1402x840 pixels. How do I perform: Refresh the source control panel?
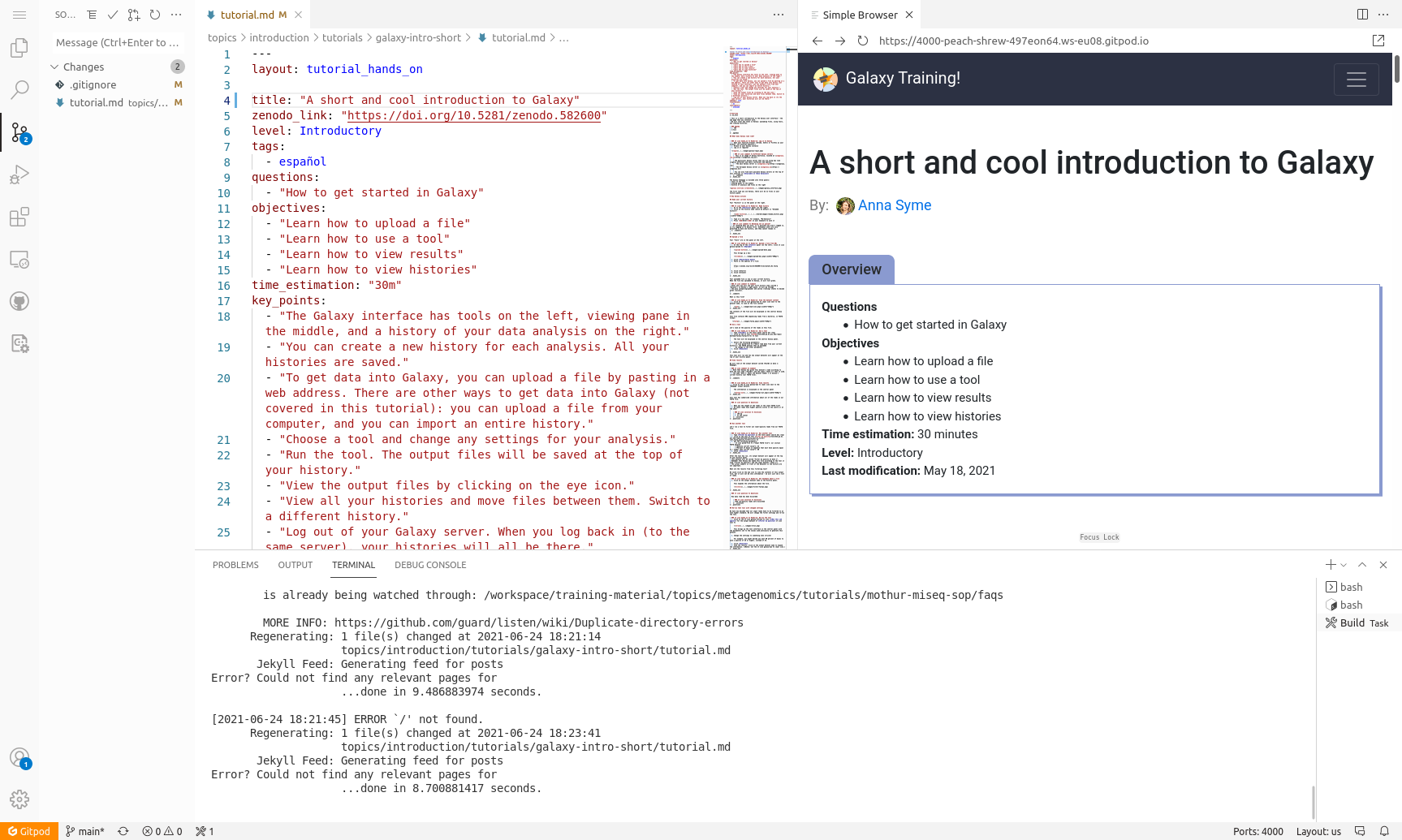tap(155, 15)
